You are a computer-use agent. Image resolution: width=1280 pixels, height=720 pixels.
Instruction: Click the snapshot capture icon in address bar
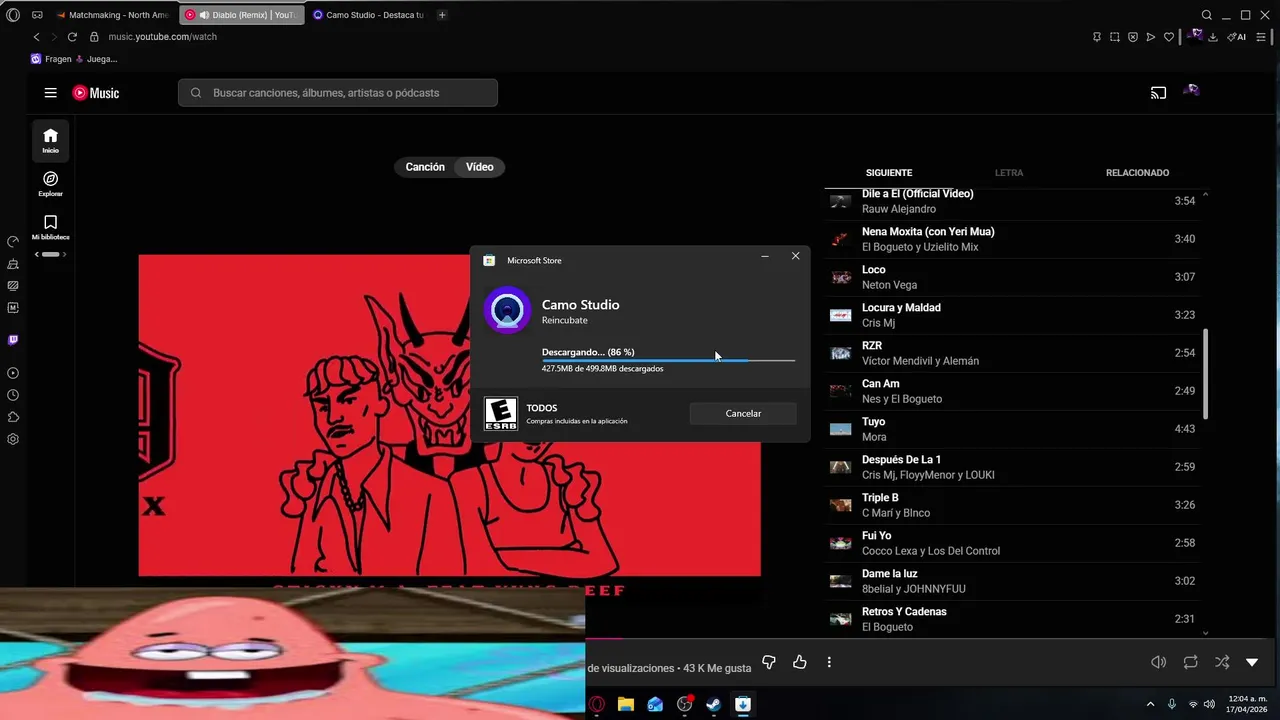point(1115,37)
